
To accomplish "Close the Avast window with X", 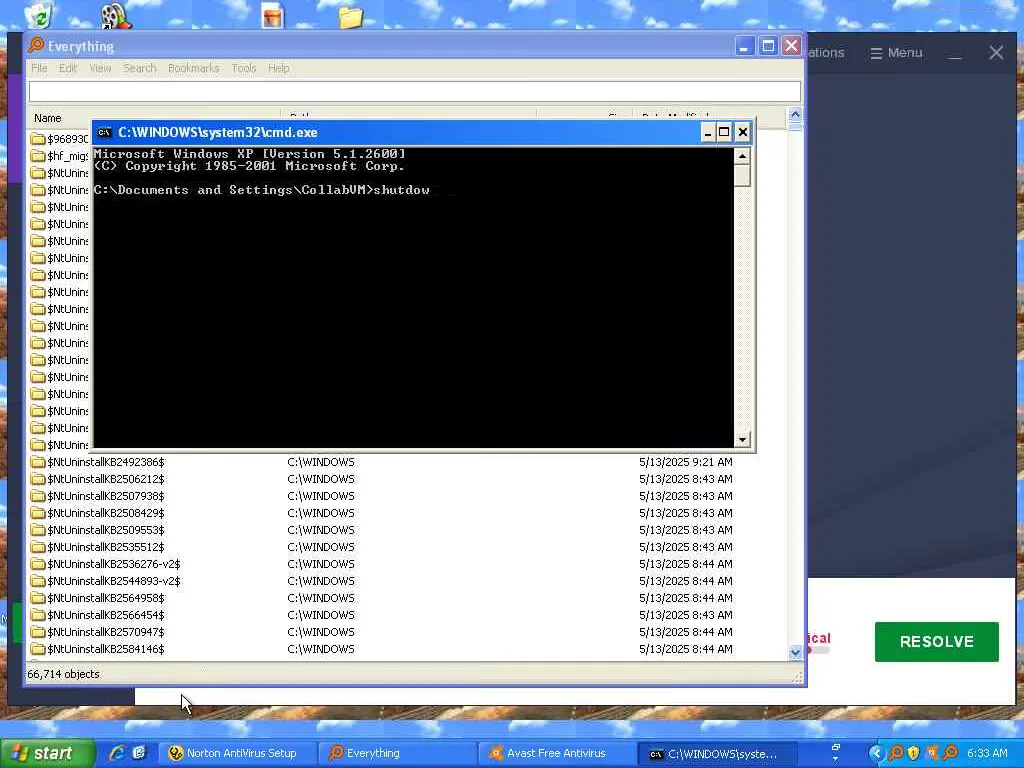I will coord(996,52).
